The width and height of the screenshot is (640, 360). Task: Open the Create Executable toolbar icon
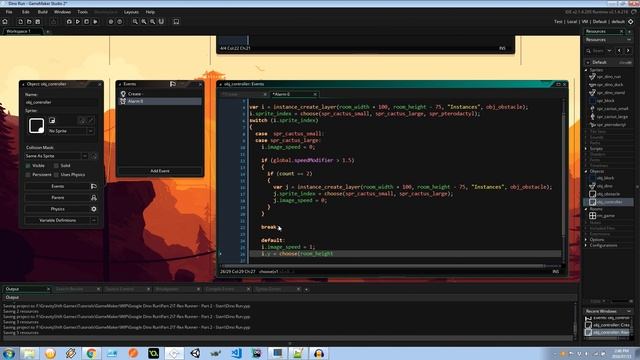pos(53,22)
